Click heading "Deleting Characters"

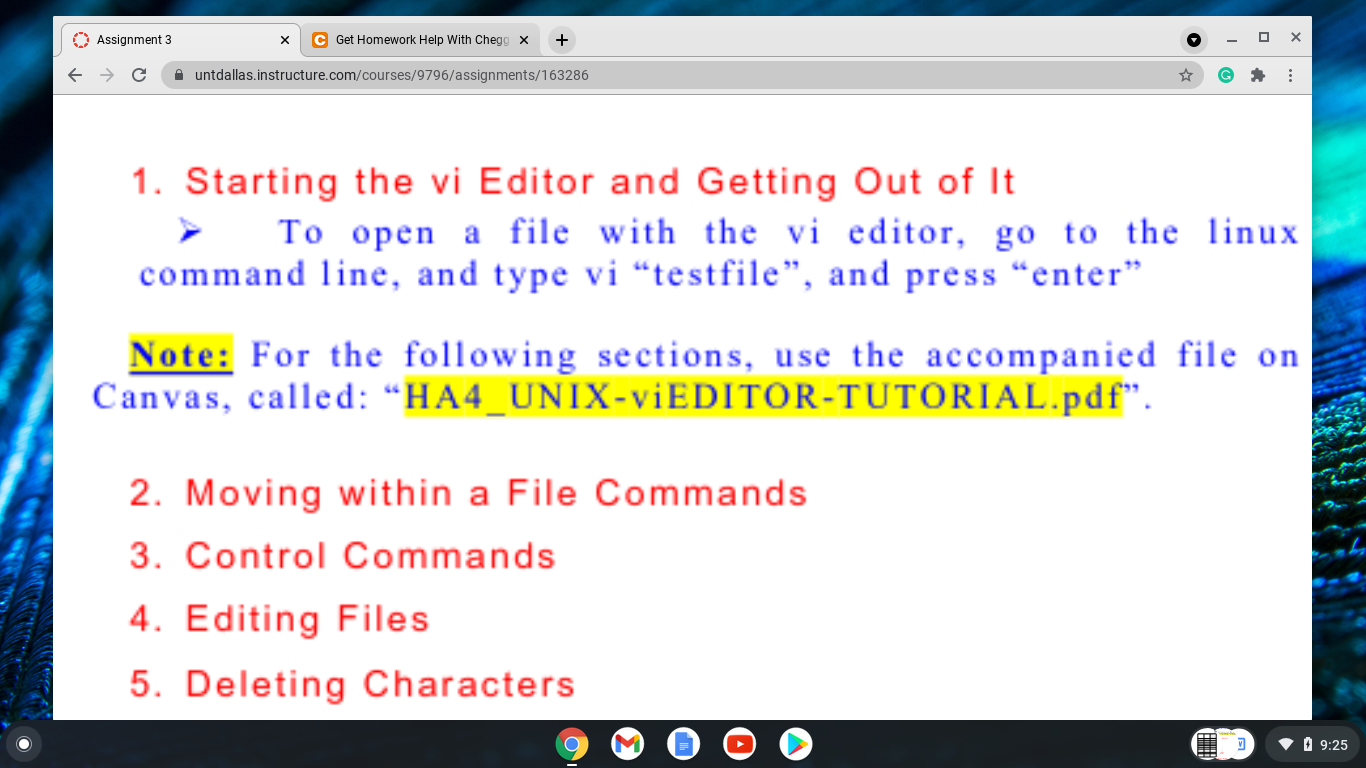tap(380, 684)
